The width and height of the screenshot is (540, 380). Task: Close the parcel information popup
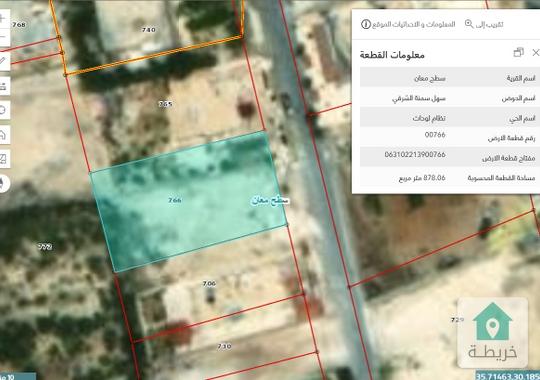536,53
